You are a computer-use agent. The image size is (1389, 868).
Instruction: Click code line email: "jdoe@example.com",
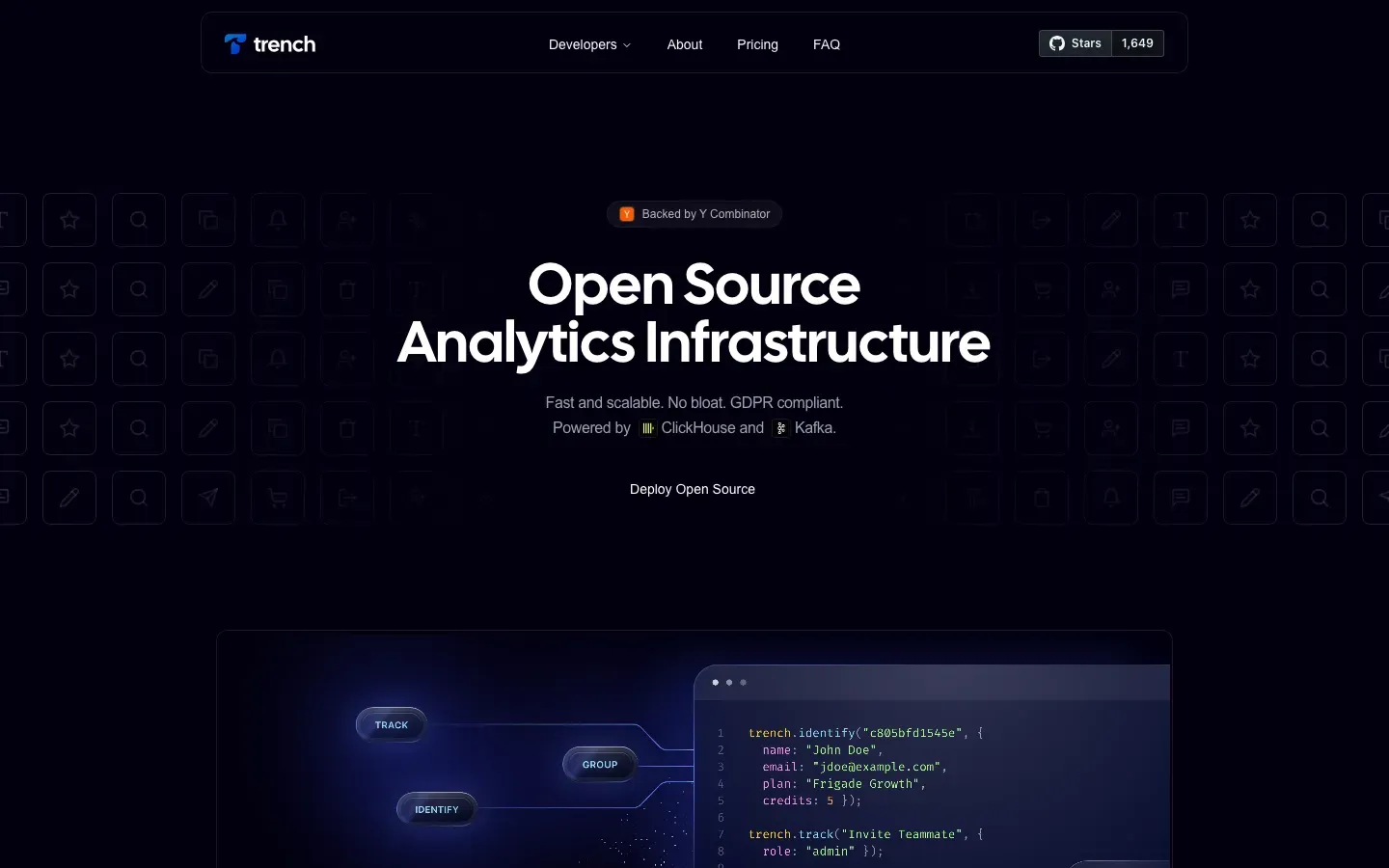point(855,767)
